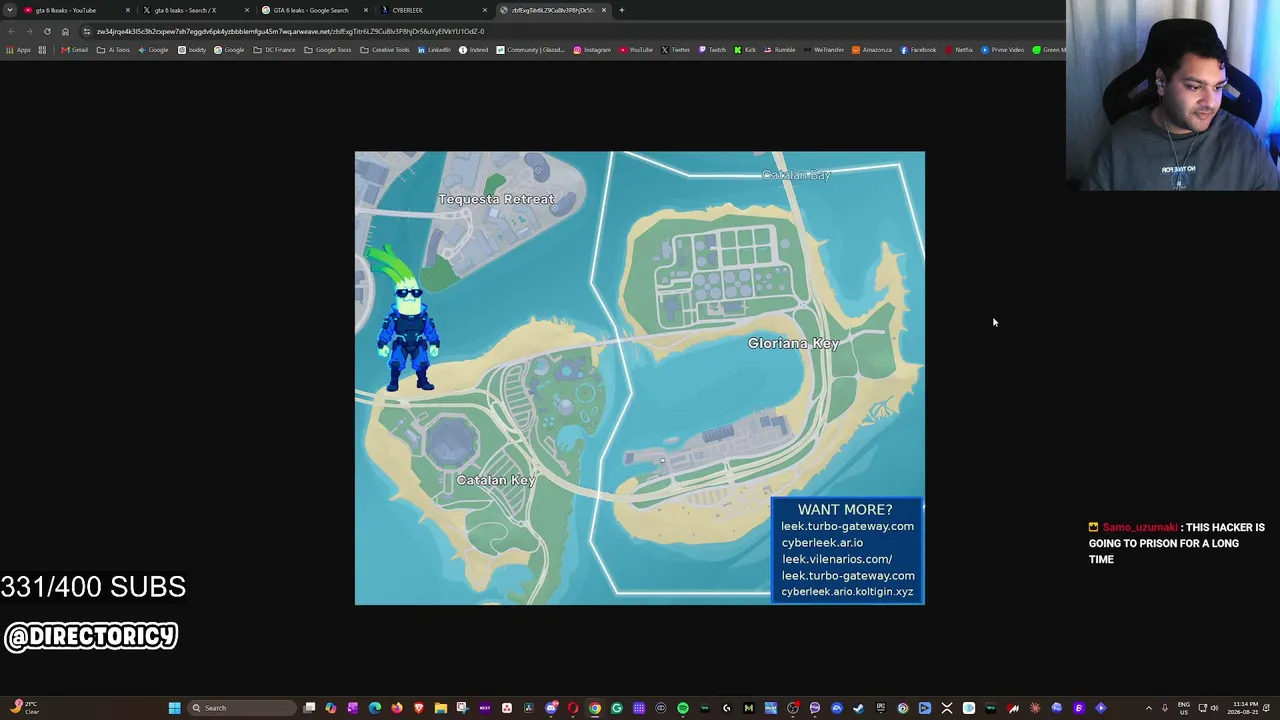
Task: Click the cyberleek.ario.koltigin.xyz link
Action: pos(847,591)
